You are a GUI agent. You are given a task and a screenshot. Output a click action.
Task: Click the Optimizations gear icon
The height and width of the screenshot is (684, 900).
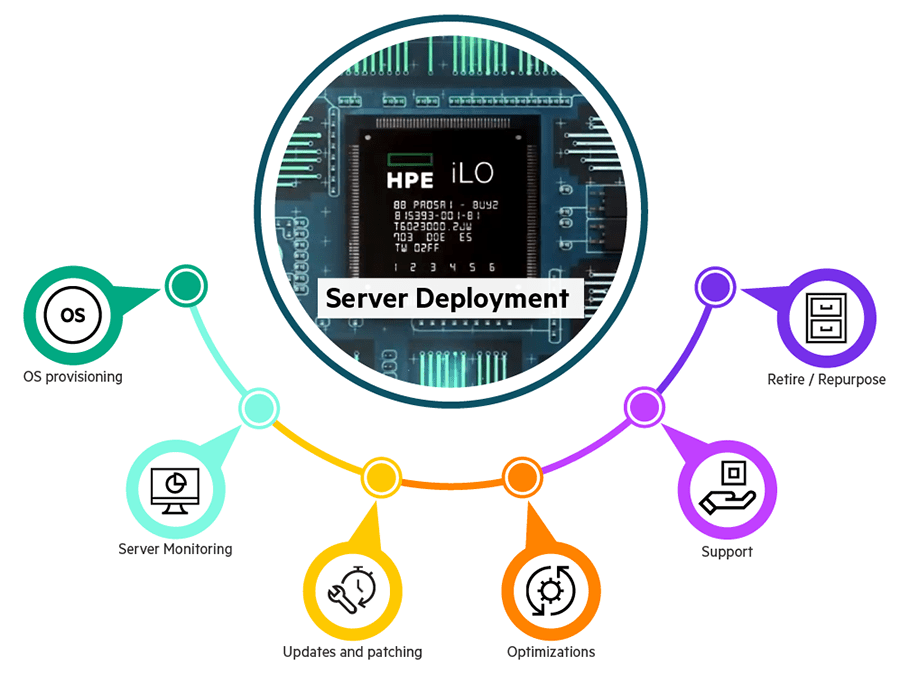pos(550,590)
